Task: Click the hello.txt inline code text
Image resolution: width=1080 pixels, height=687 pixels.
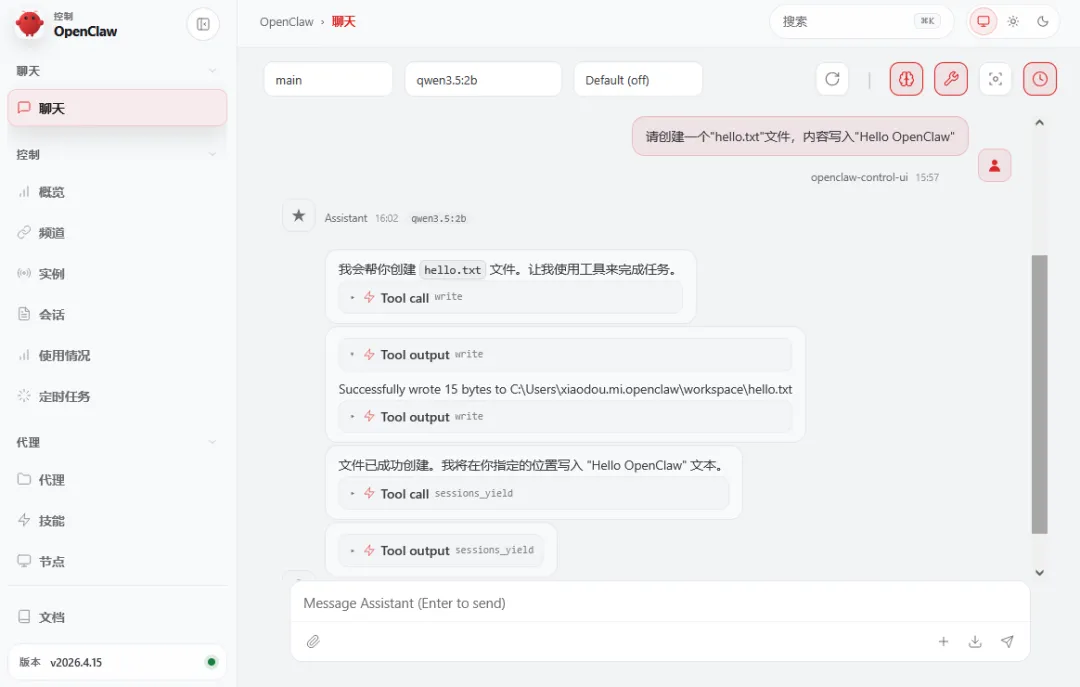Action: tap(453, 270)
